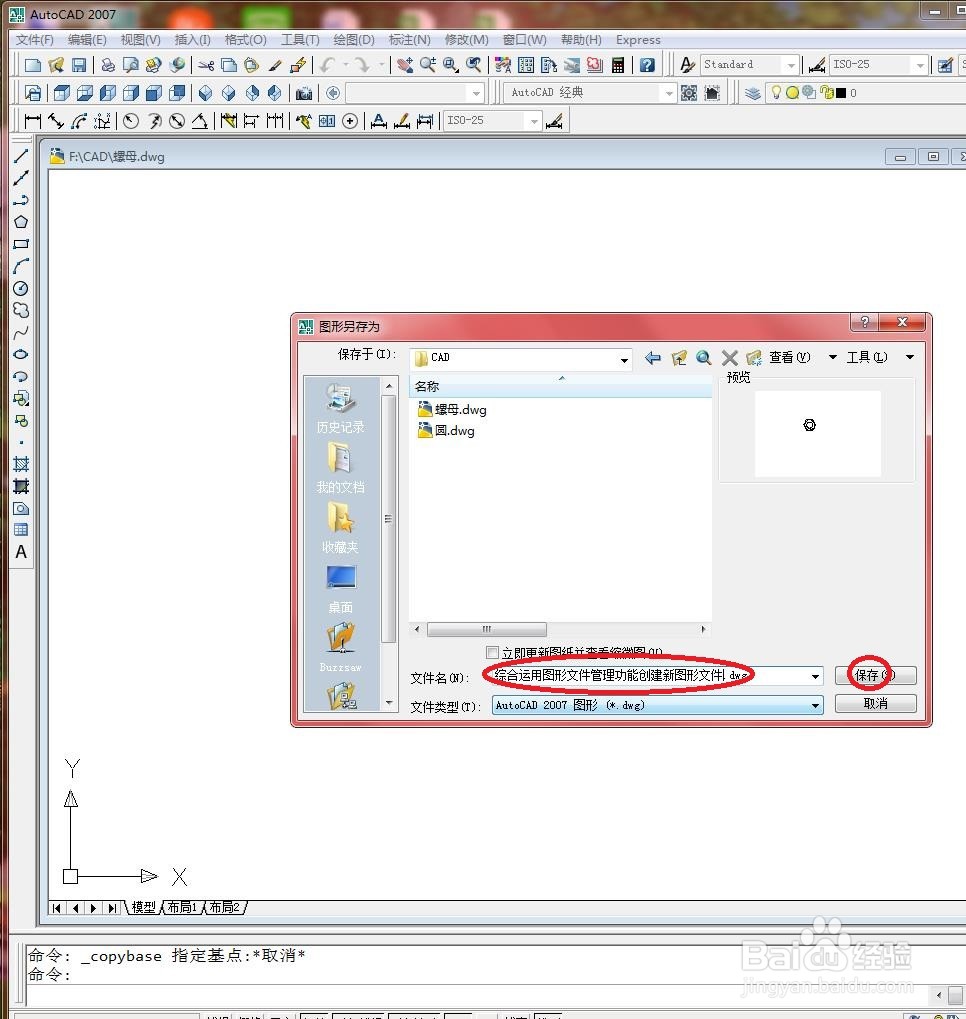This screenshot has width=966, height=1019.
Task: Select the file 圆.dwg in list
Action: (446, 431)
